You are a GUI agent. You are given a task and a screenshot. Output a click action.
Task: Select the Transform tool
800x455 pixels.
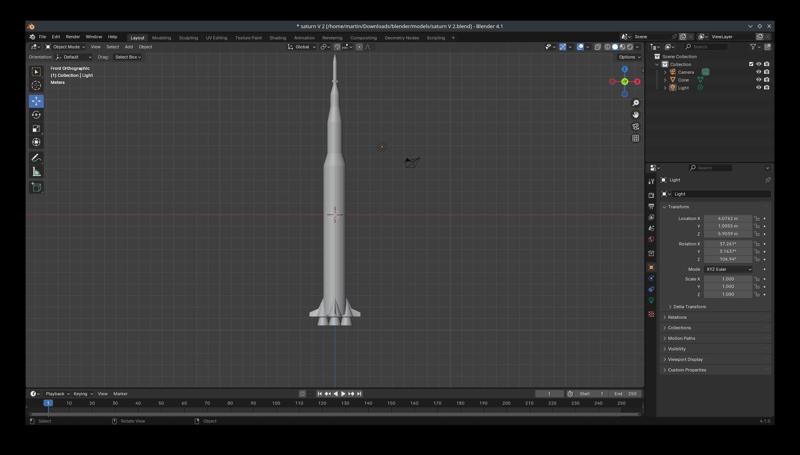pos(36,142)
